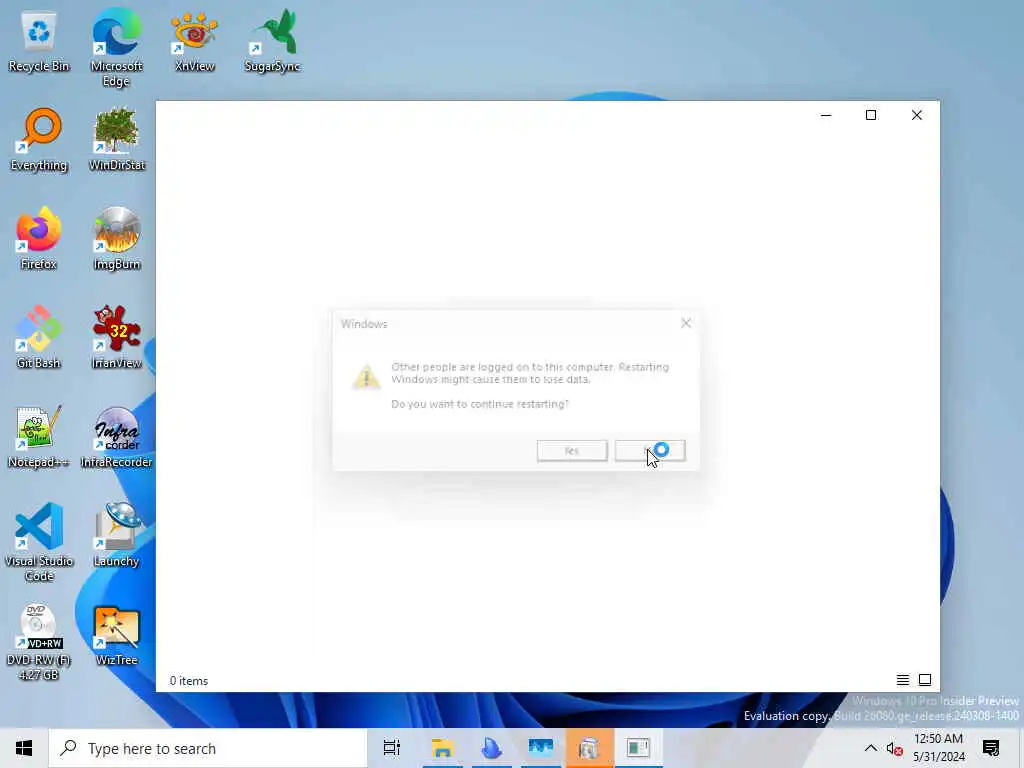This screenshot has width=1024, height=768.
Task: Click the blue shark fin taskbar app
Action: pos(491,748)
